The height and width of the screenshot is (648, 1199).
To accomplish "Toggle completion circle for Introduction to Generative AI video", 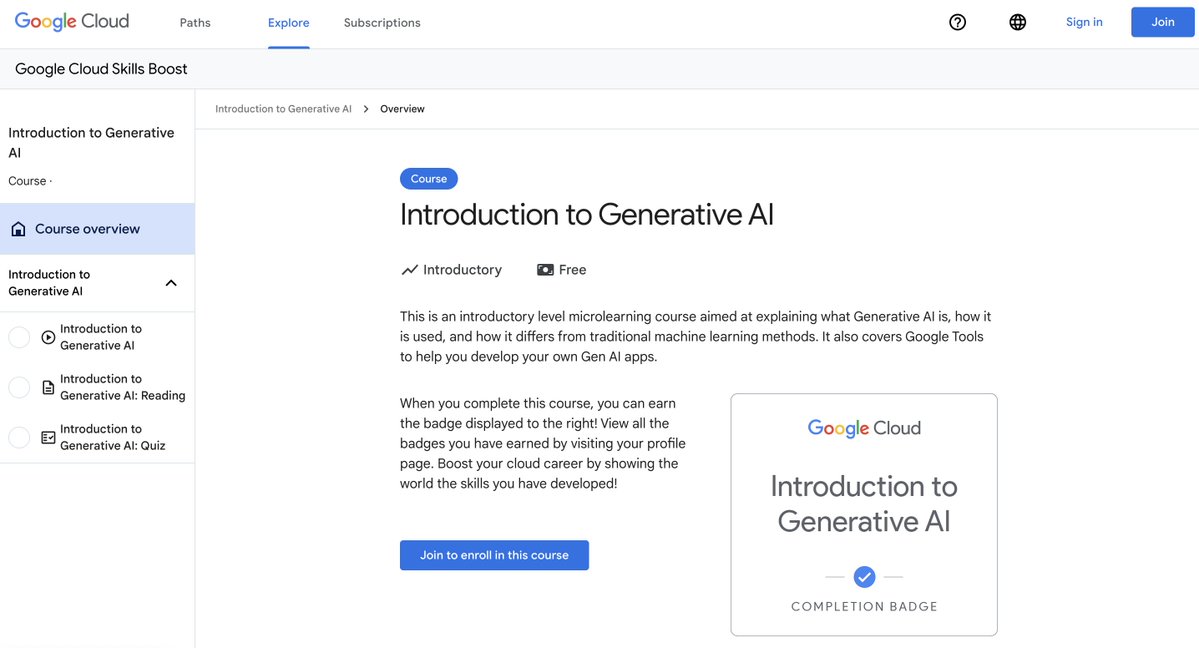I will click(x=19, y=337).
